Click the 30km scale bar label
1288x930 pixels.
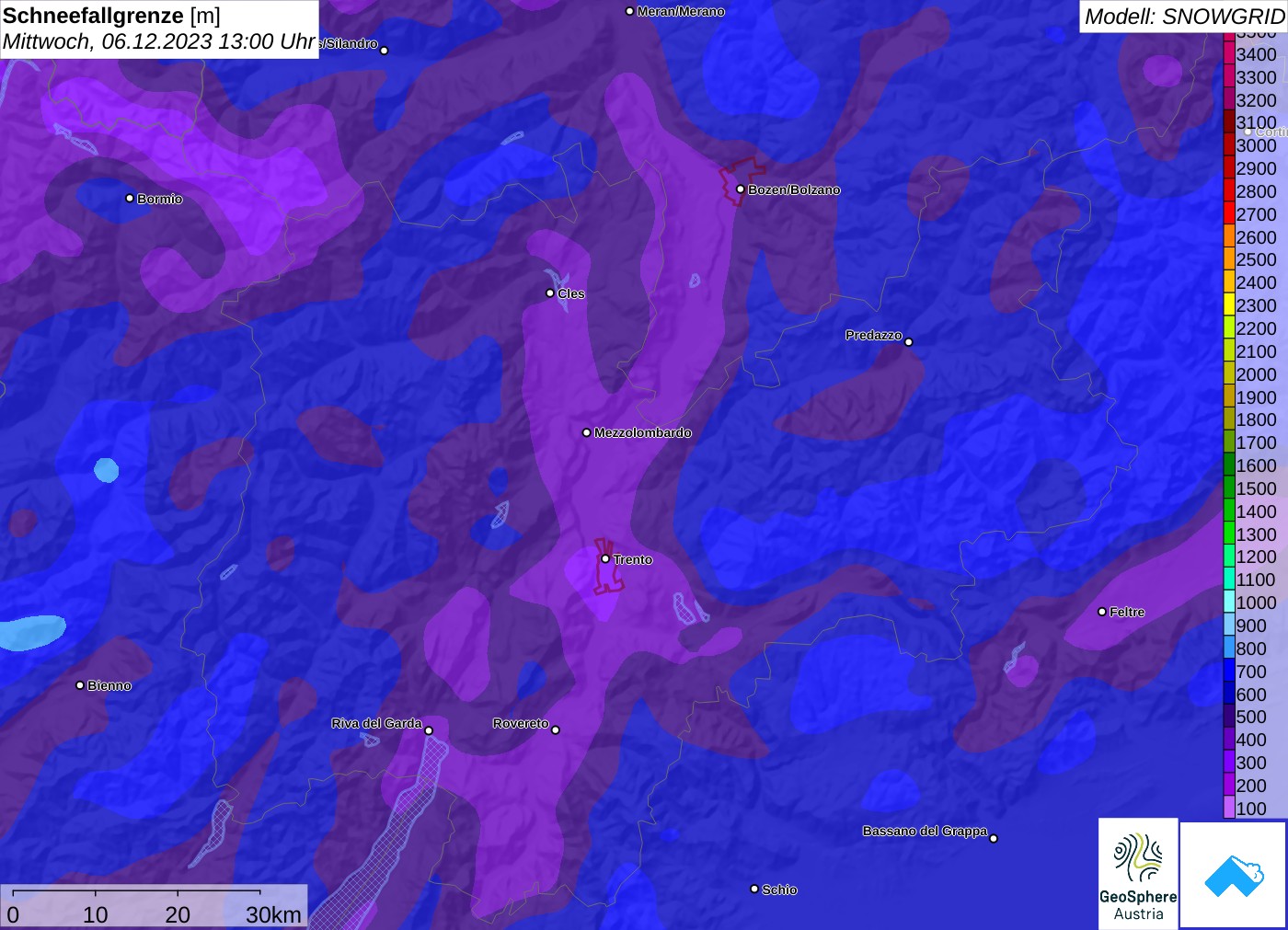point(273,915)
